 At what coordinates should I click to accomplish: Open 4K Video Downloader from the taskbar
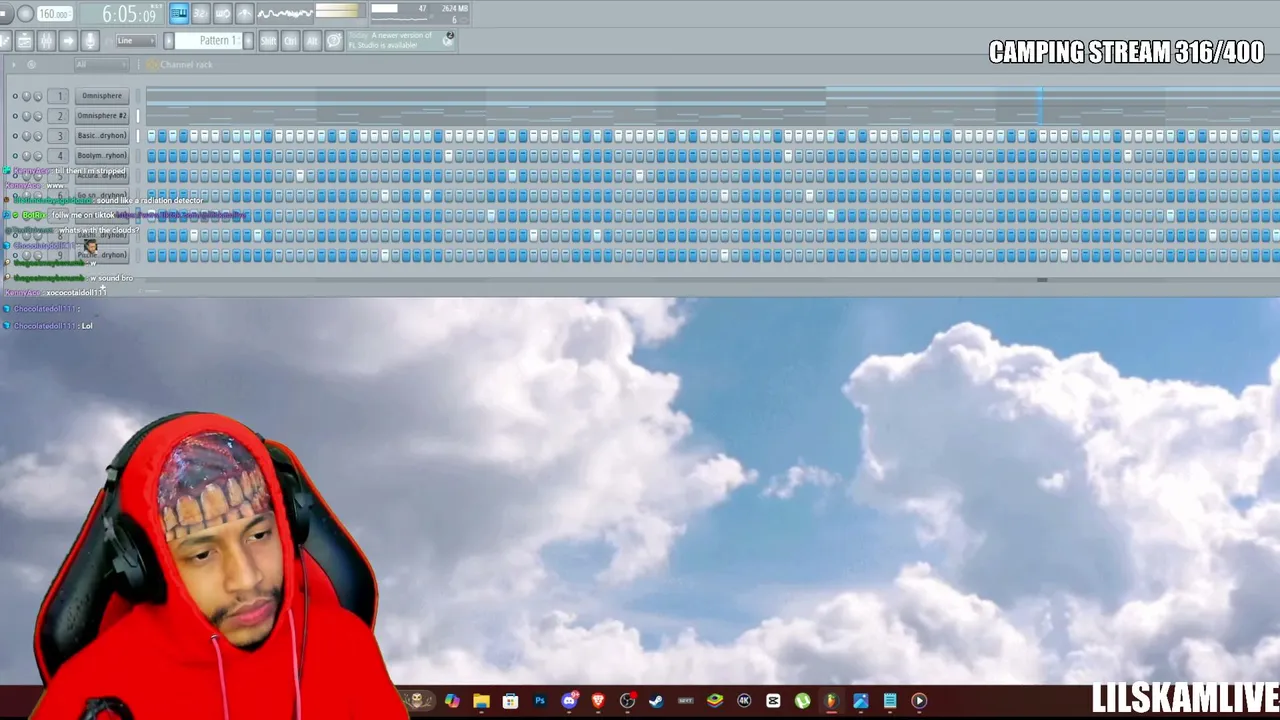pyautogui.click(x=744, y=701)
